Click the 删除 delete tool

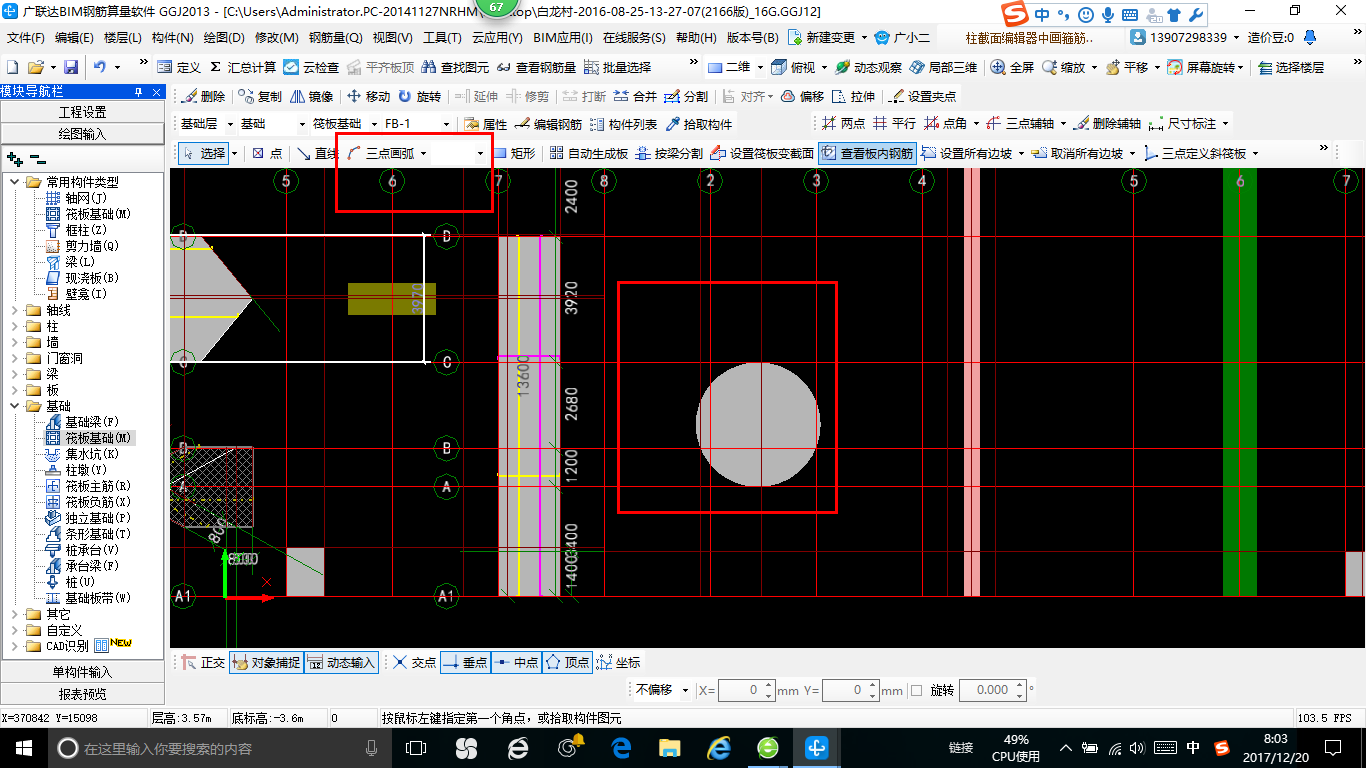pos(204,96)
